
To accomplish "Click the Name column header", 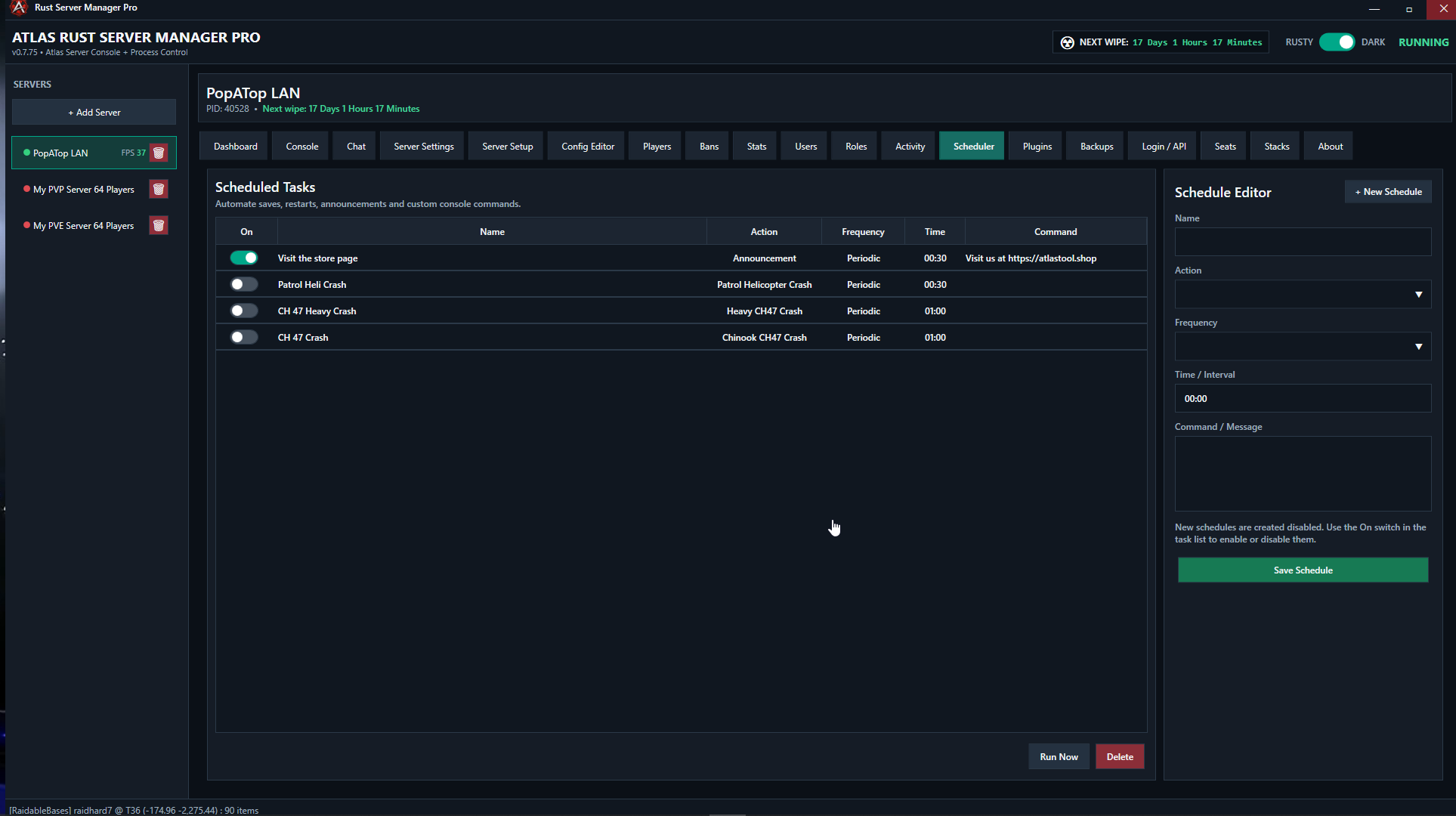I will coord(492,231).
